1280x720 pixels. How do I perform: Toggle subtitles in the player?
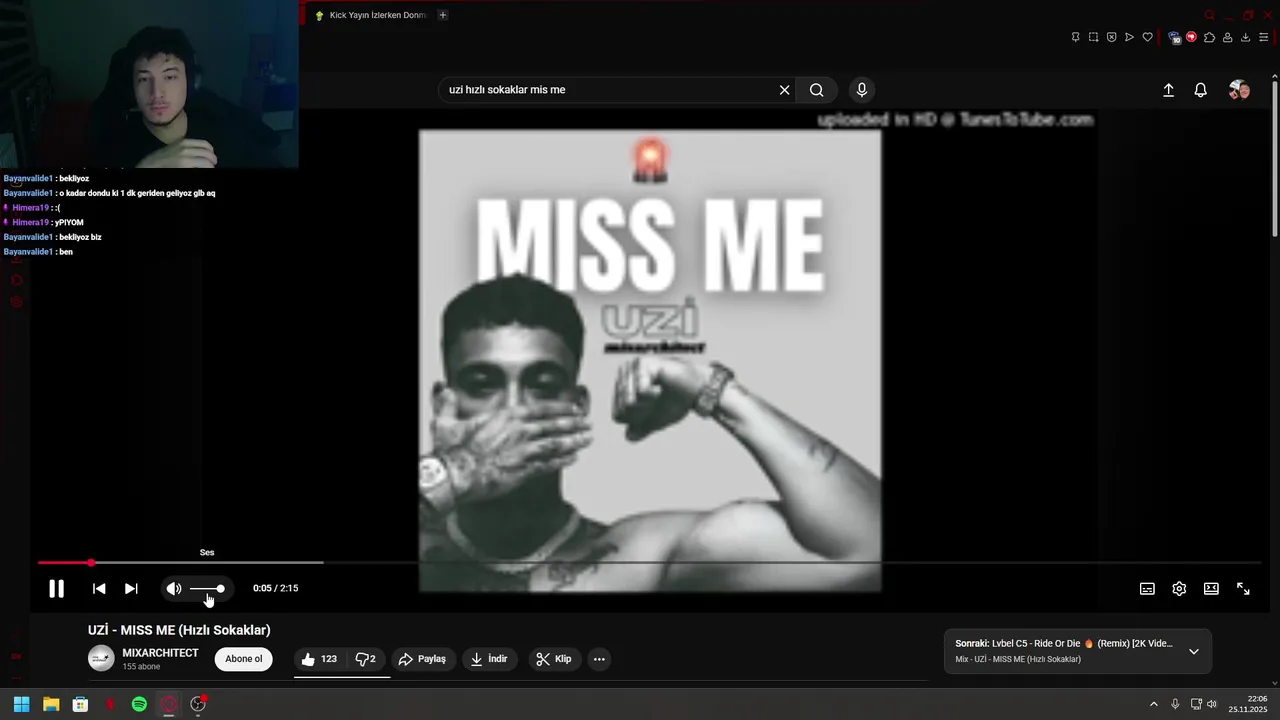(x=1147, y=589)
